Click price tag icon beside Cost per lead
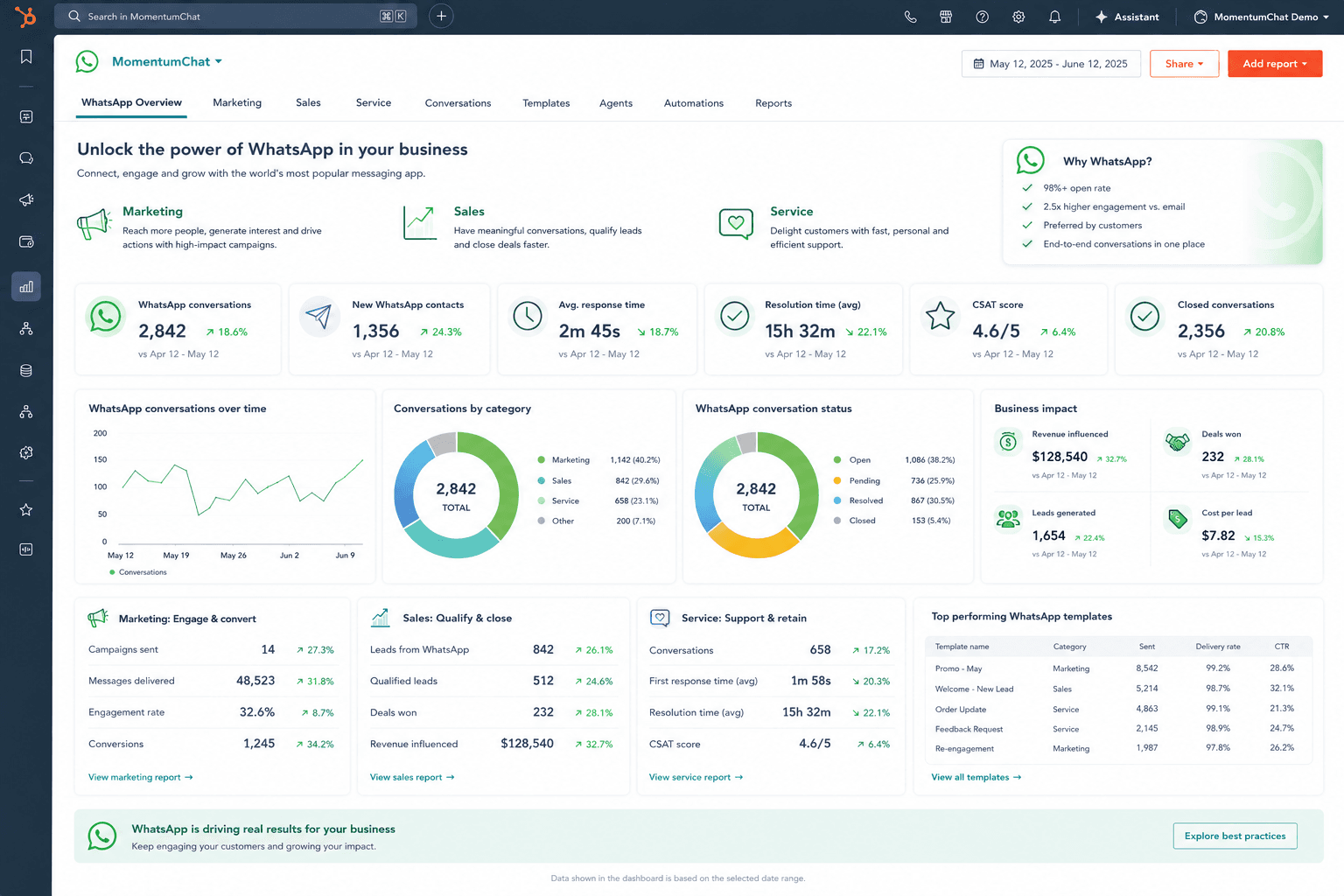1344x896 pixels. tap(1178, 520)
